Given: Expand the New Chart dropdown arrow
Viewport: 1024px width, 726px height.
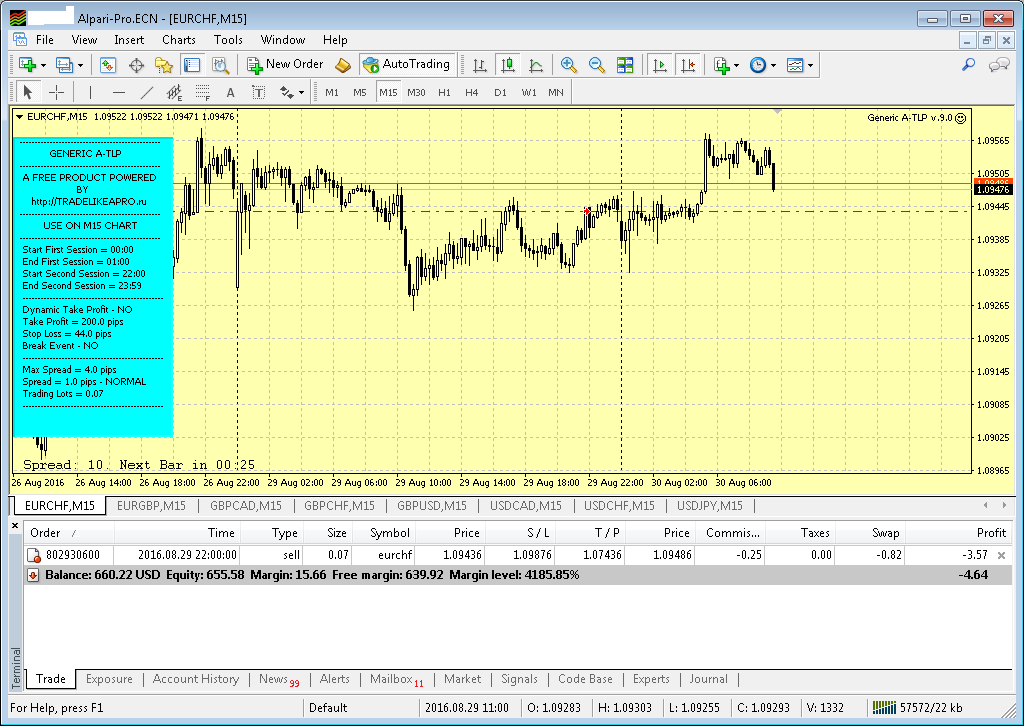Looking at the screenshot, I should point(43,65).
